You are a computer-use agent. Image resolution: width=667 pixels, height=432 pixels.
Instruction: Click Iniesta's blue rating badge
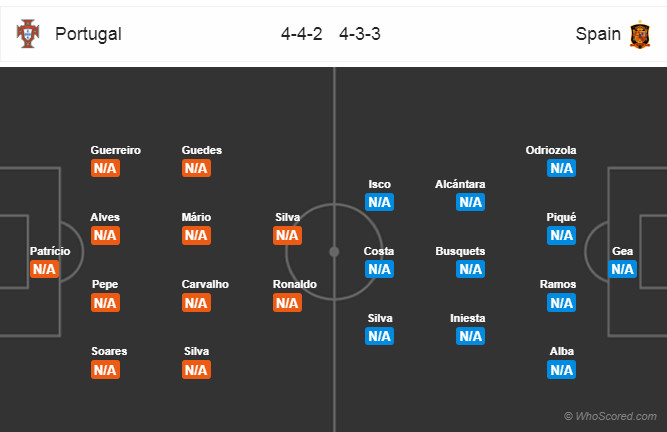[469, 336]
